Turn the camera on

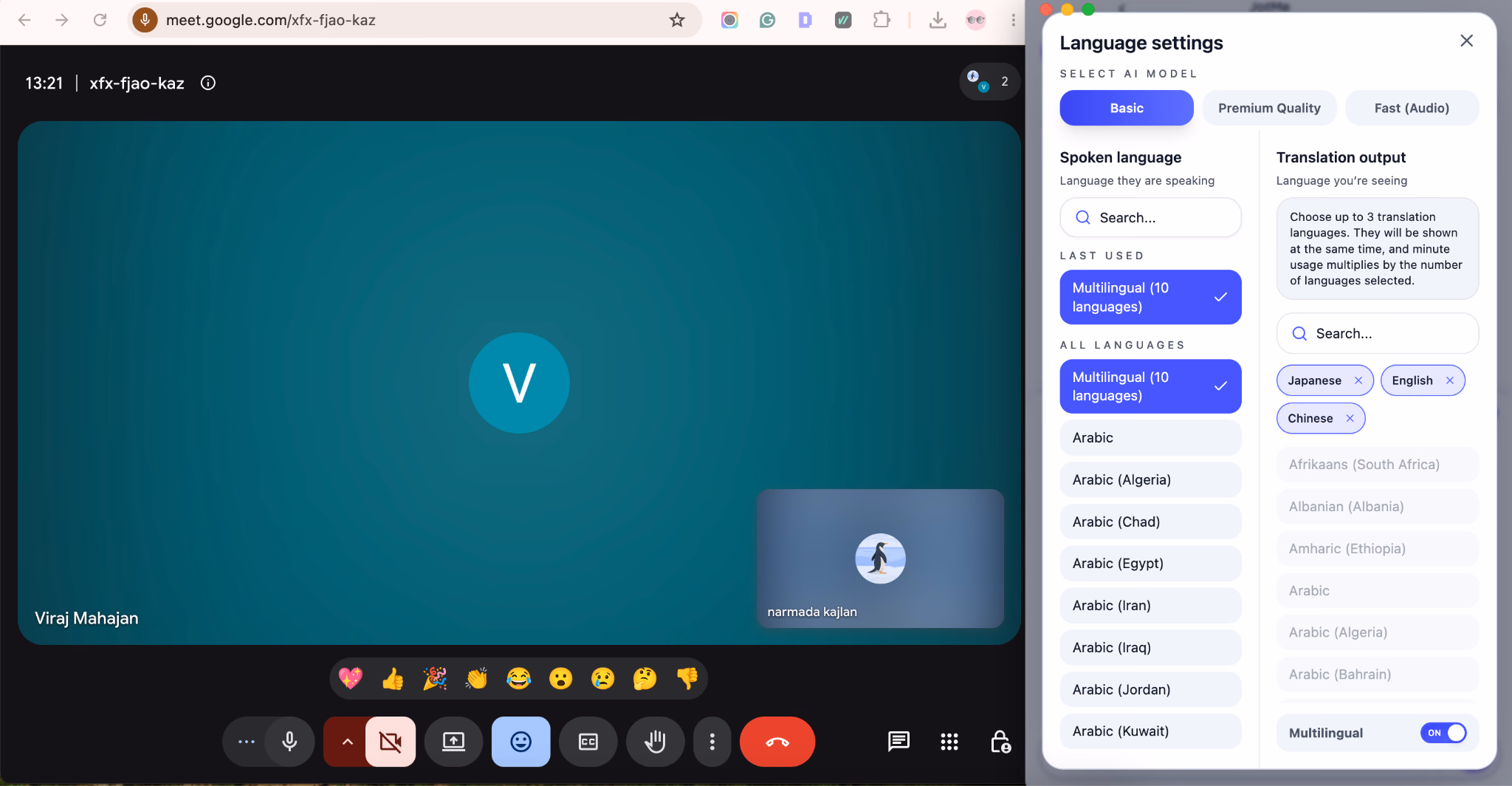pos(391,741)
